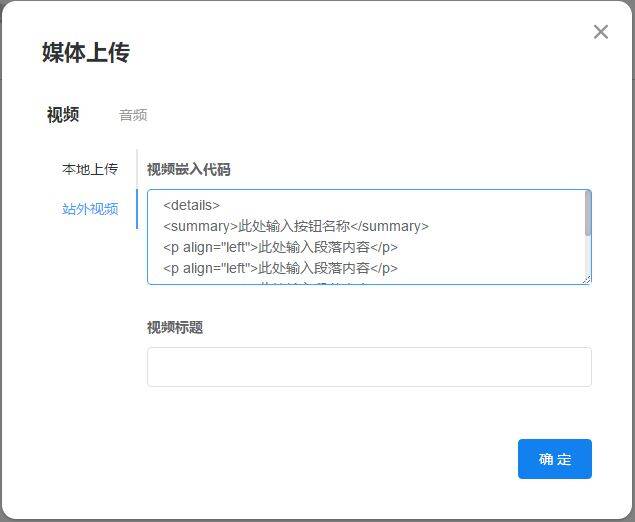Select 本地上传 in the side menu
The width and height of the screenshot is (635, 522).
click(90, 169)
